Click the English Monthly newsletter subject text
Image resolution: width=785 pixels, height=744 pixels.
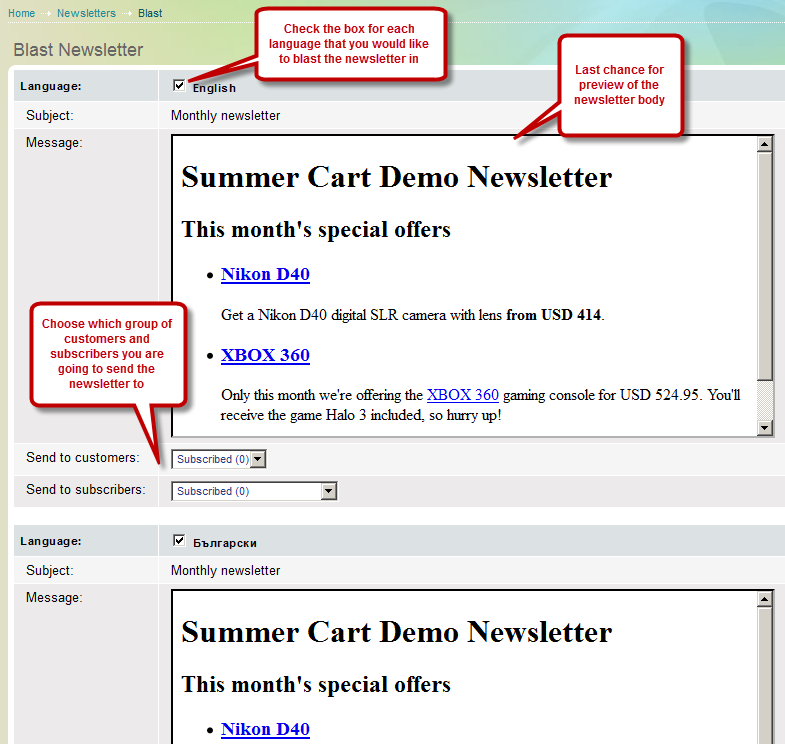(225, 116)
